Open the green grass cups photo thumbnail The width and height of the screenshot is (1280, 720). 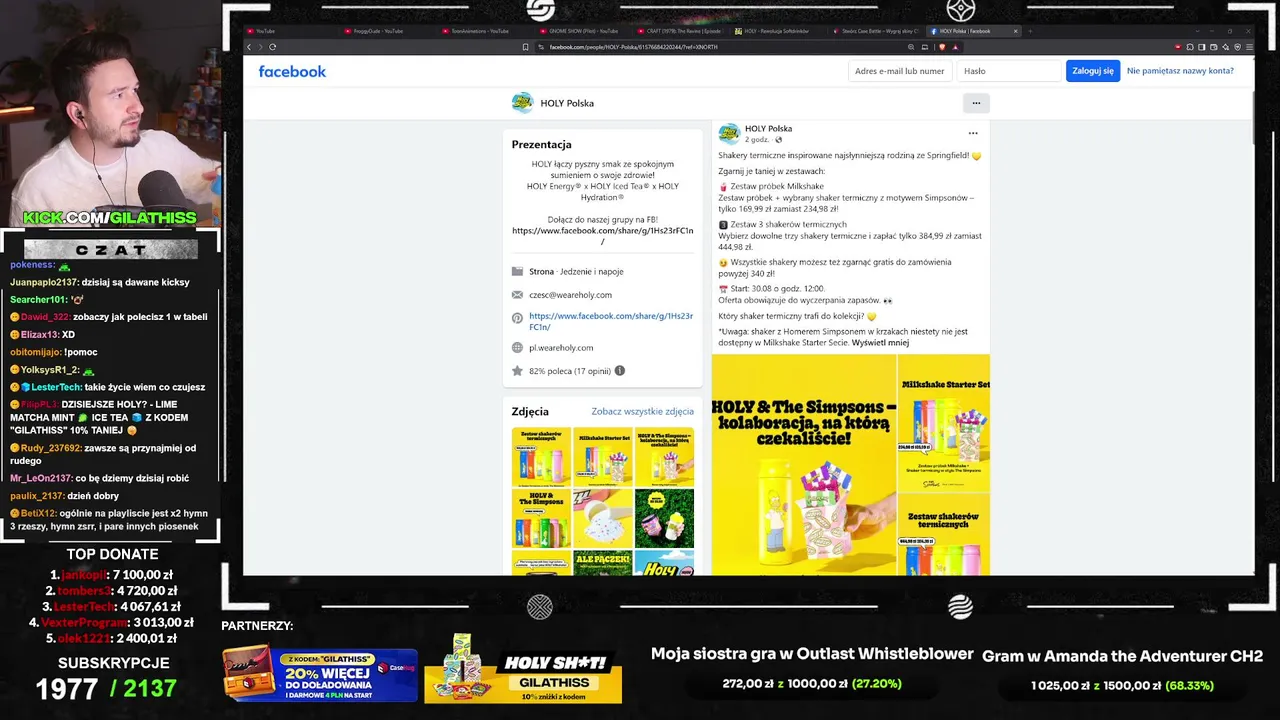665,518
